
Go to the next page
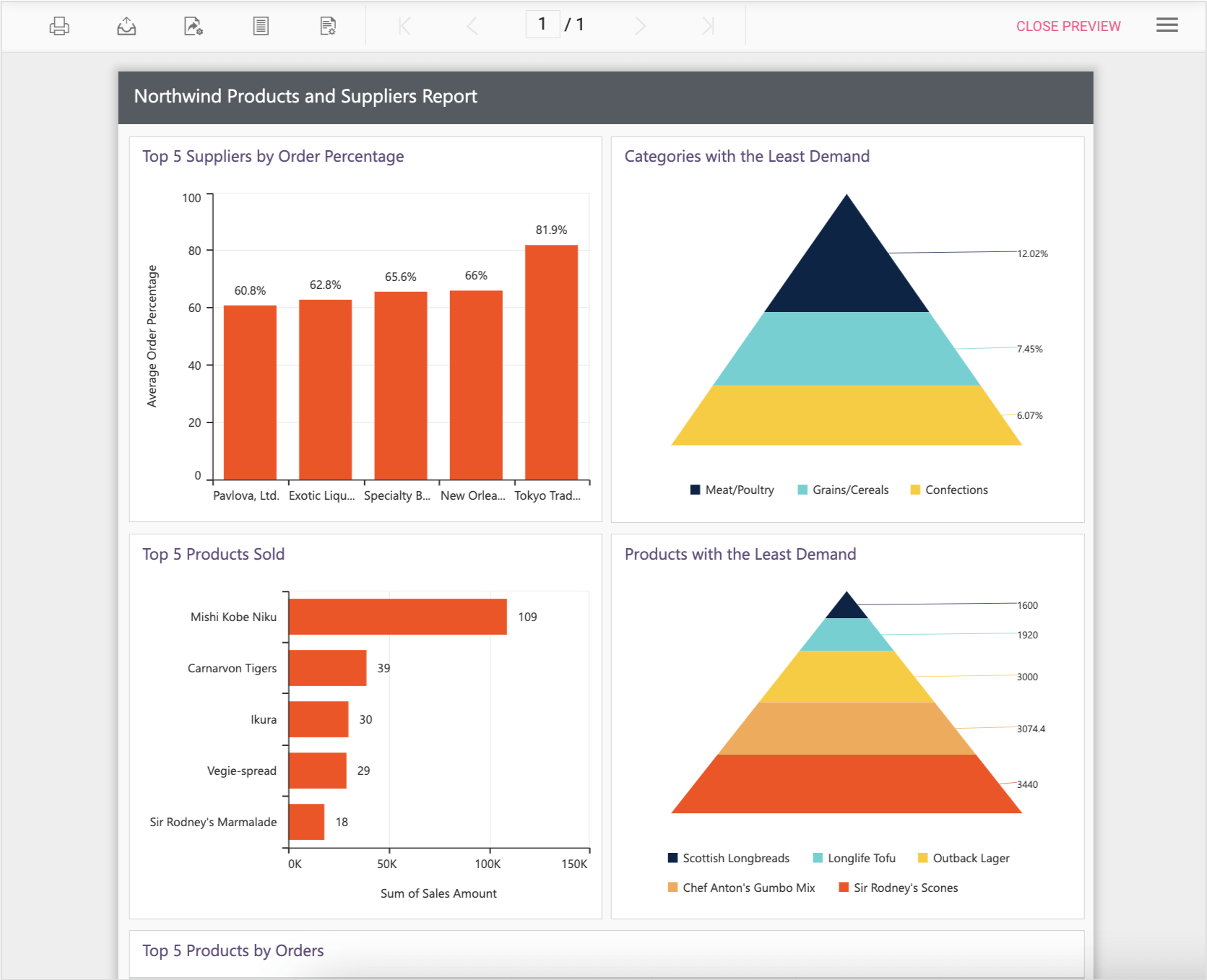[x=640, y=27]
